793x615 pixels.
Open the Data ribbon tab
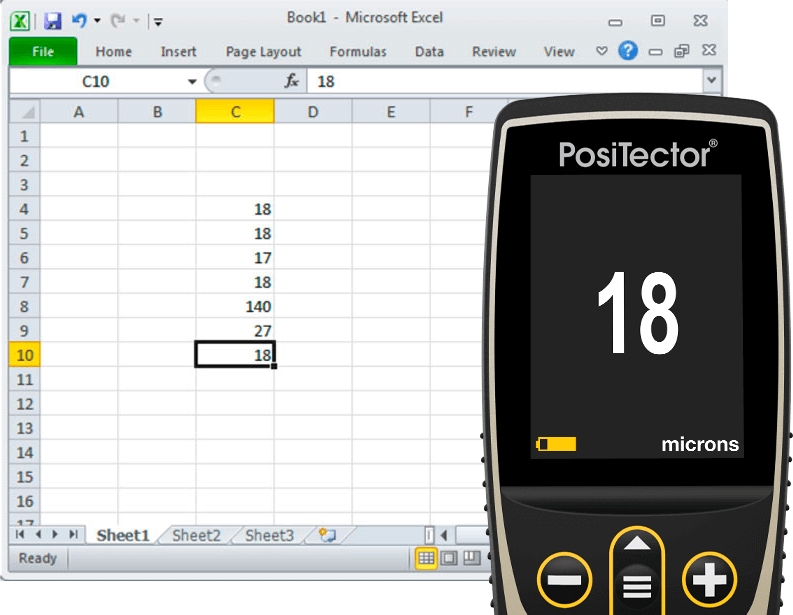429,52
